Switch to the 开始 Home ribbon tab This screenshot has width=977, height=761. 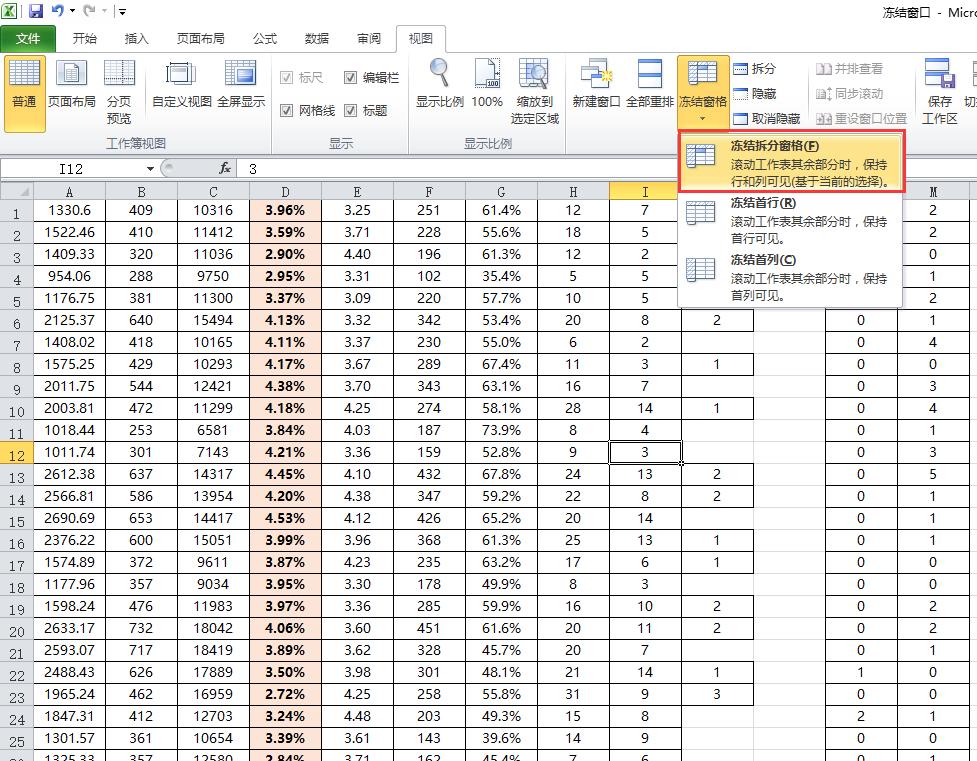pyautogui.click(x=84, y=38)
